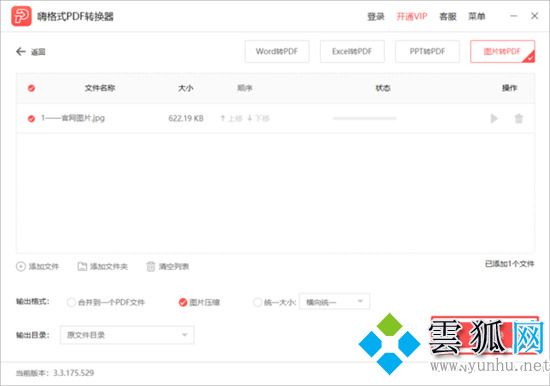550x386 pixels.
Task: Click the clear list trash icon
Action: pyautogui.click(x=150, y=266)
